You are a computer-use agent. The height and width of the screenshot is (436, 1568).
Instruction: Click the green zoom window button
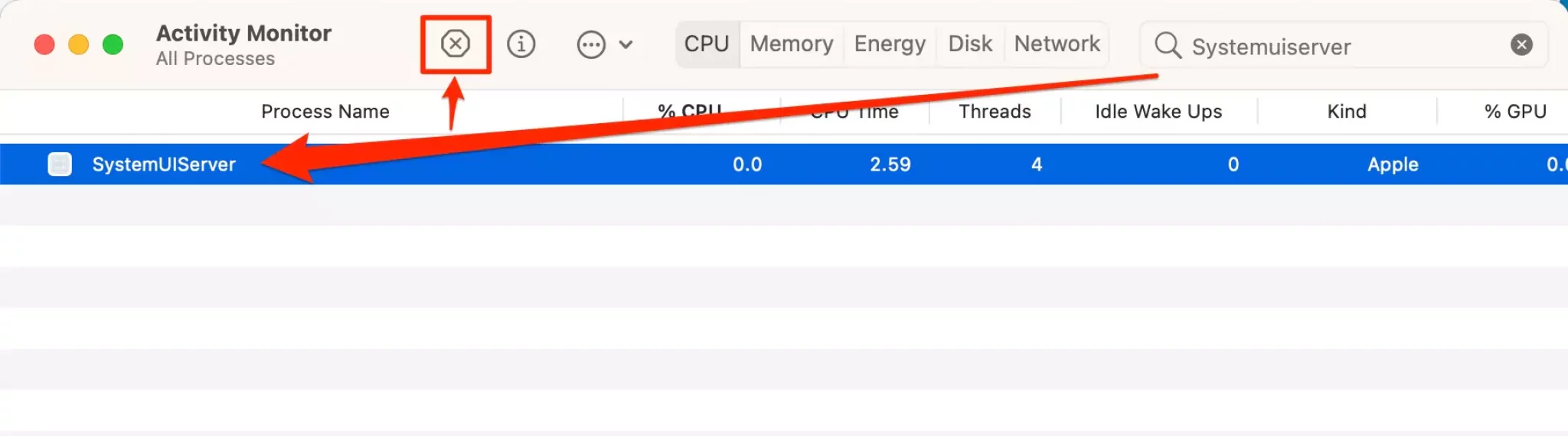click(113, 44)
